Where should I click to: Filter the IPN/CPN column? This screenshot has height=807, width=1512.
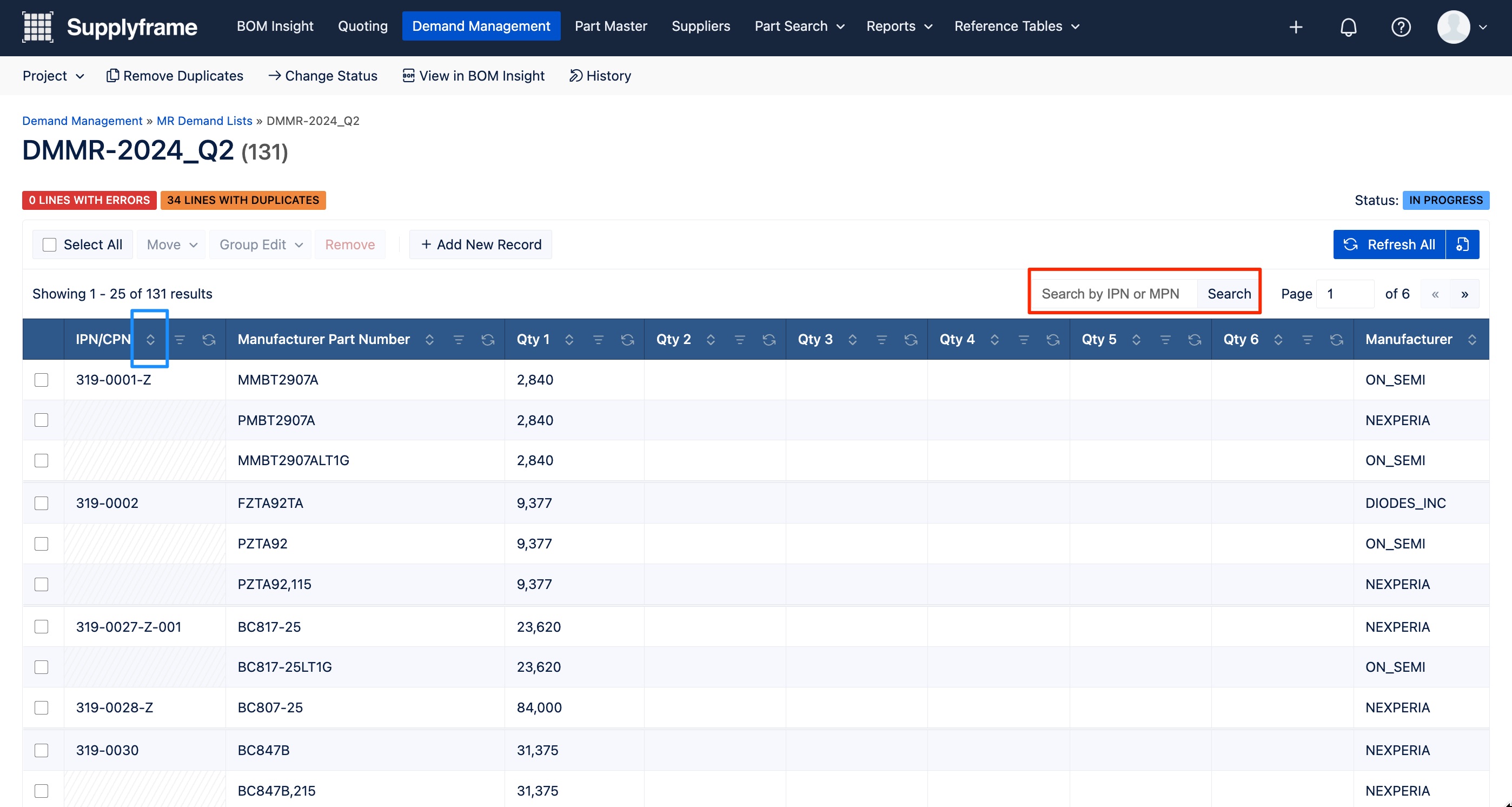(x=180, y=339)
